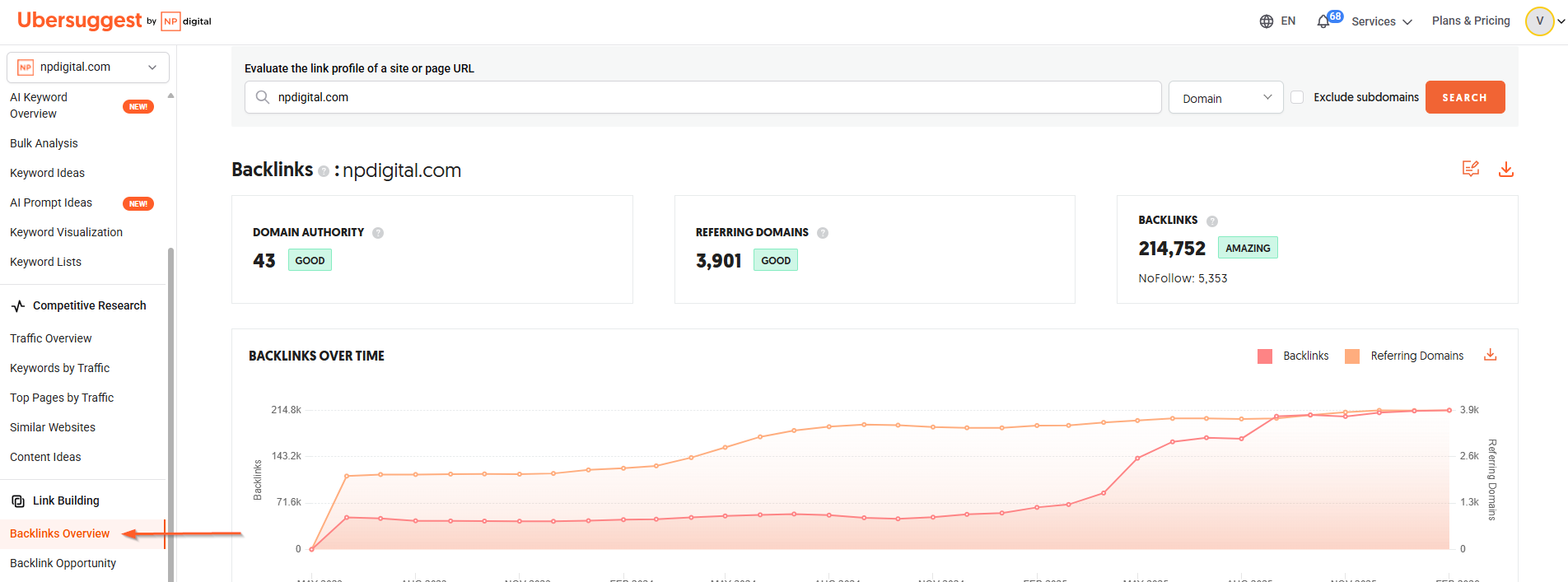The height and width of the screenshot is (582, 1568).
Task: Click the 3,901 referring domains value
Action: coord(719,261)
